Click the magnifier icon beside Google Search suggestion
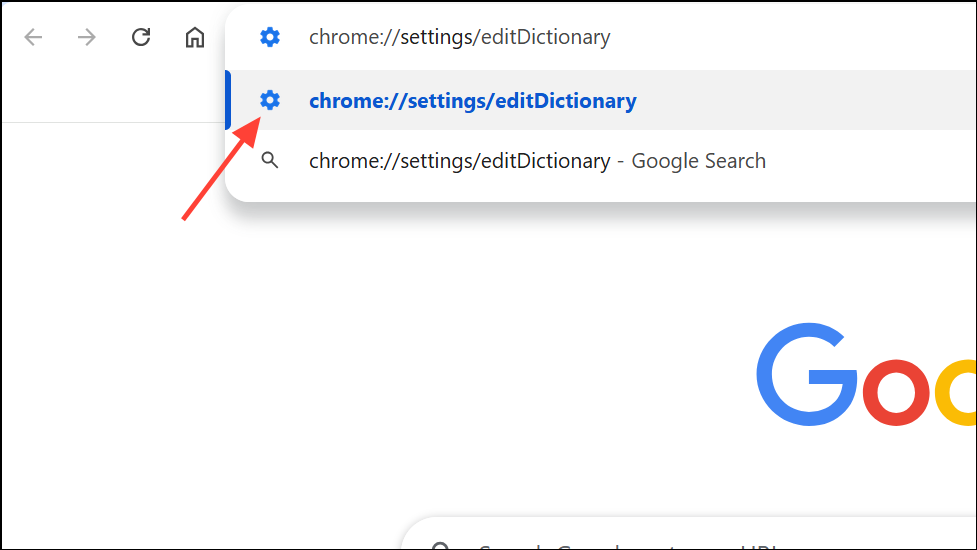Image resolution: width=977 pixels, height=550 pixels. tap(270, 160)
